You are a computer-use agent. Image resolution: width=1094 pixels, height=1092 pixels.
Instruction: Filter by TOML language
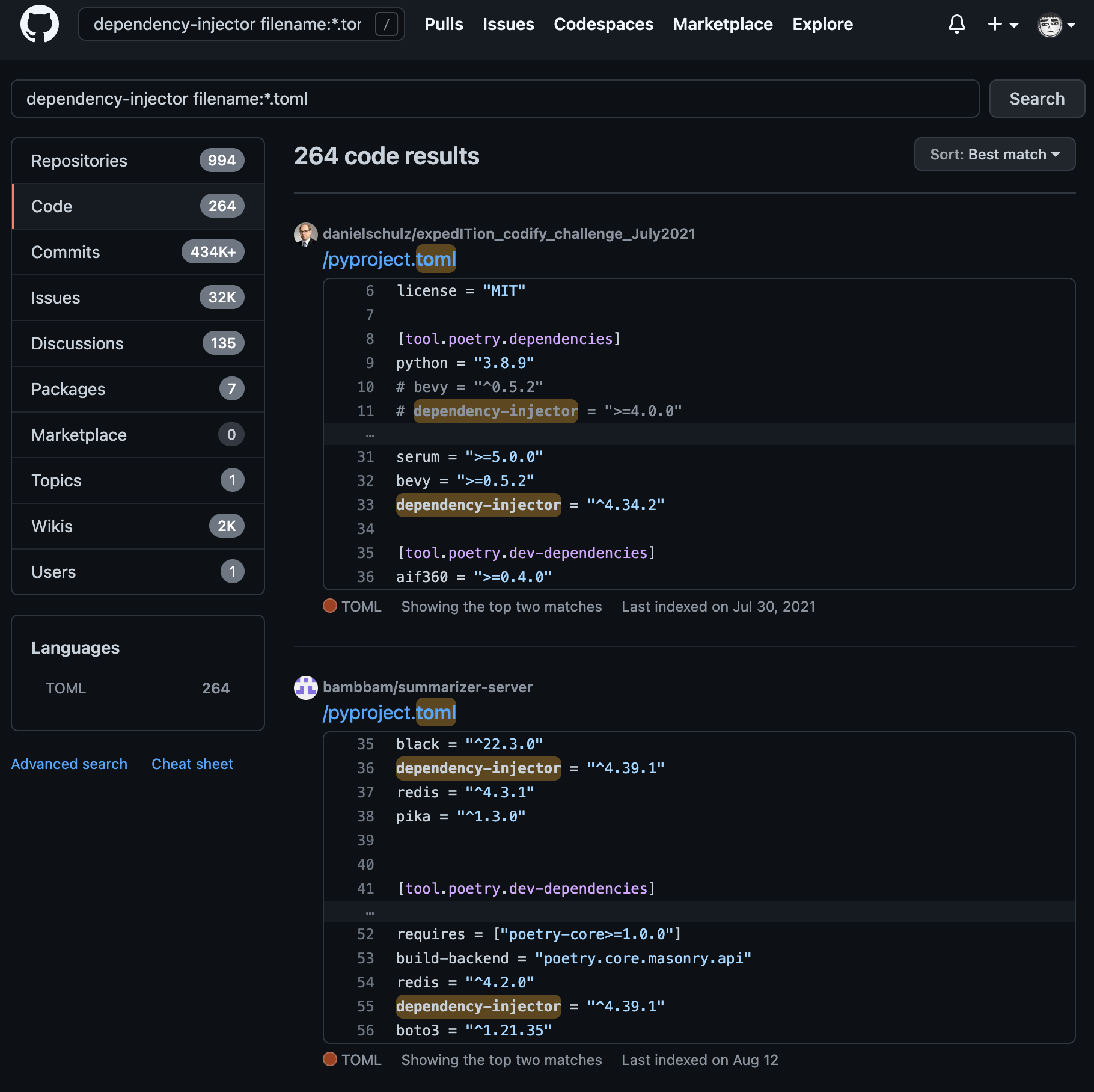click(x=138, y=688)
